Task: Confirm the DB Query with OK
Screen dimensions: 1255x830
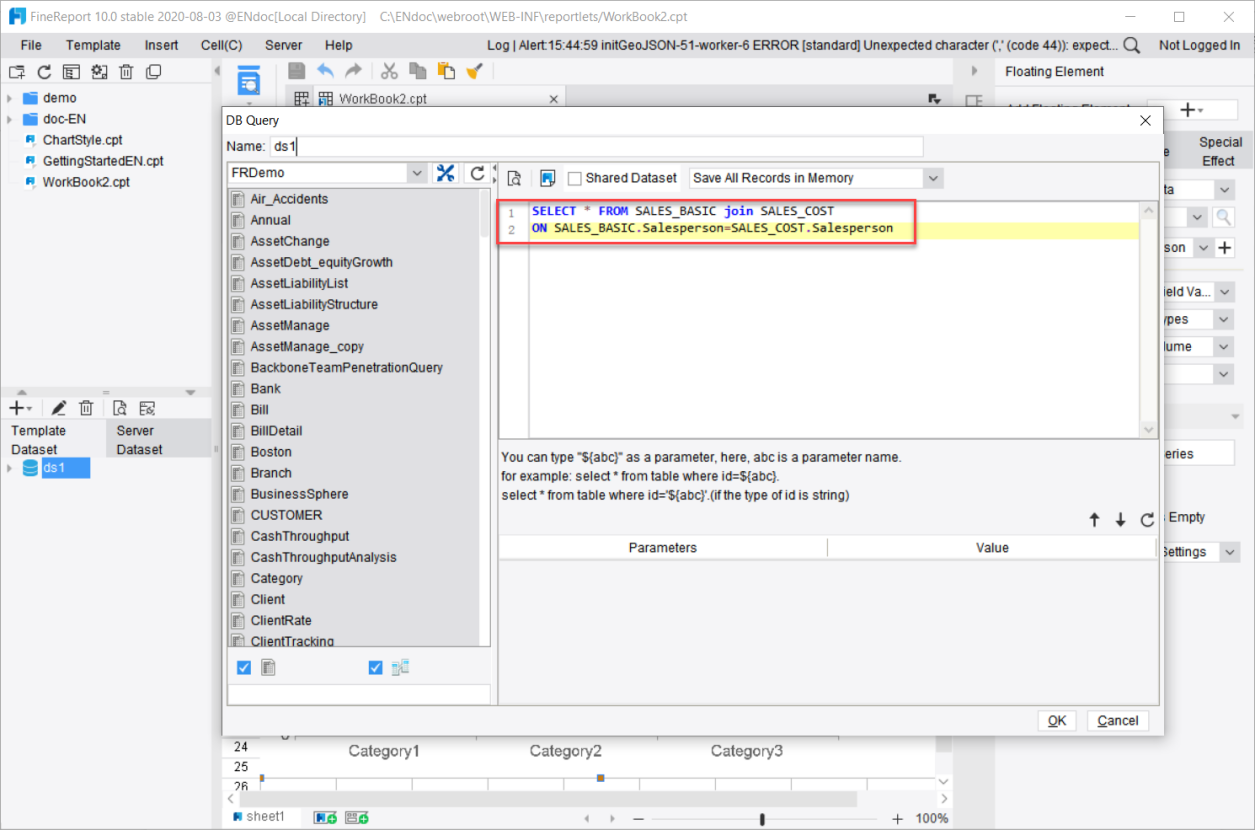Action: (x=1057, y=721)
